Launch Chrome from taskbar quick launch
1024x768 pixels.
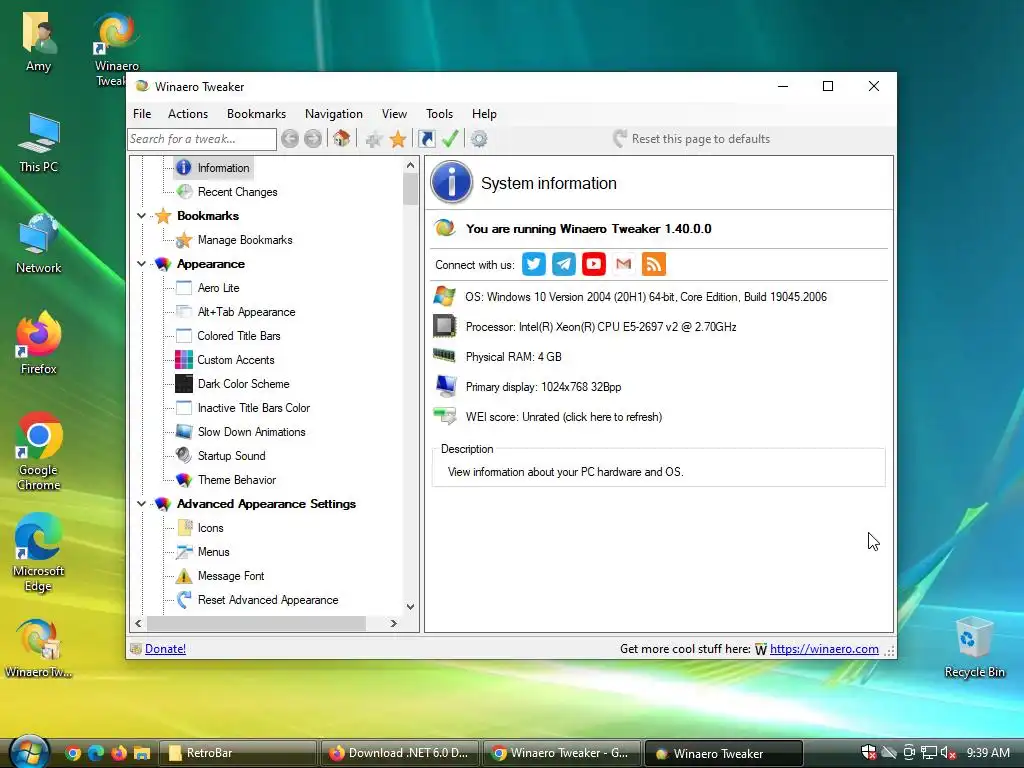point(73,753)
